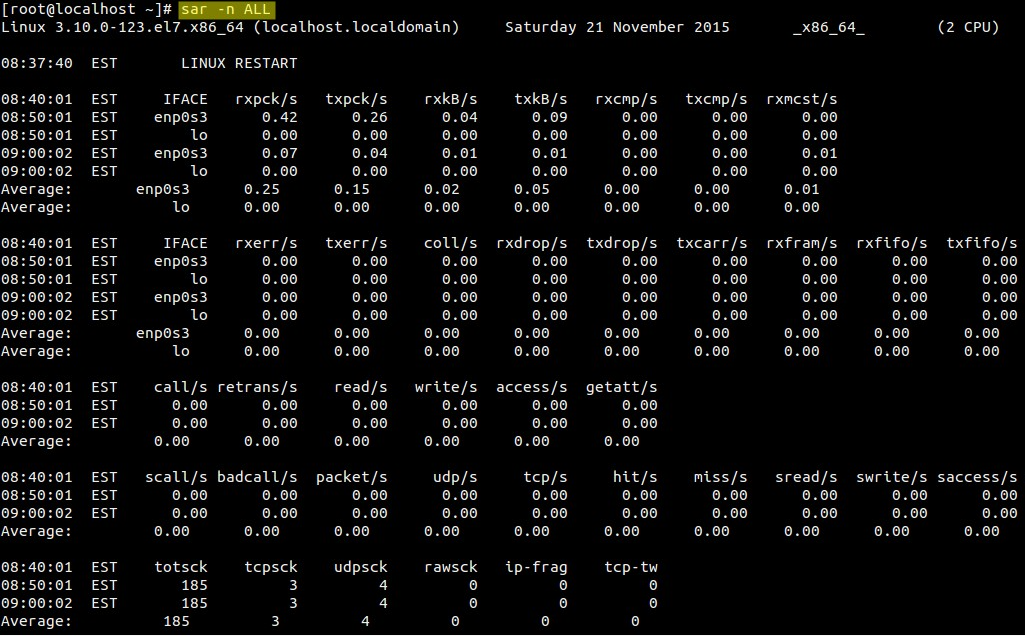Click the 'sread/s' column header
The image size is (1025, 636).
[807, 477]
